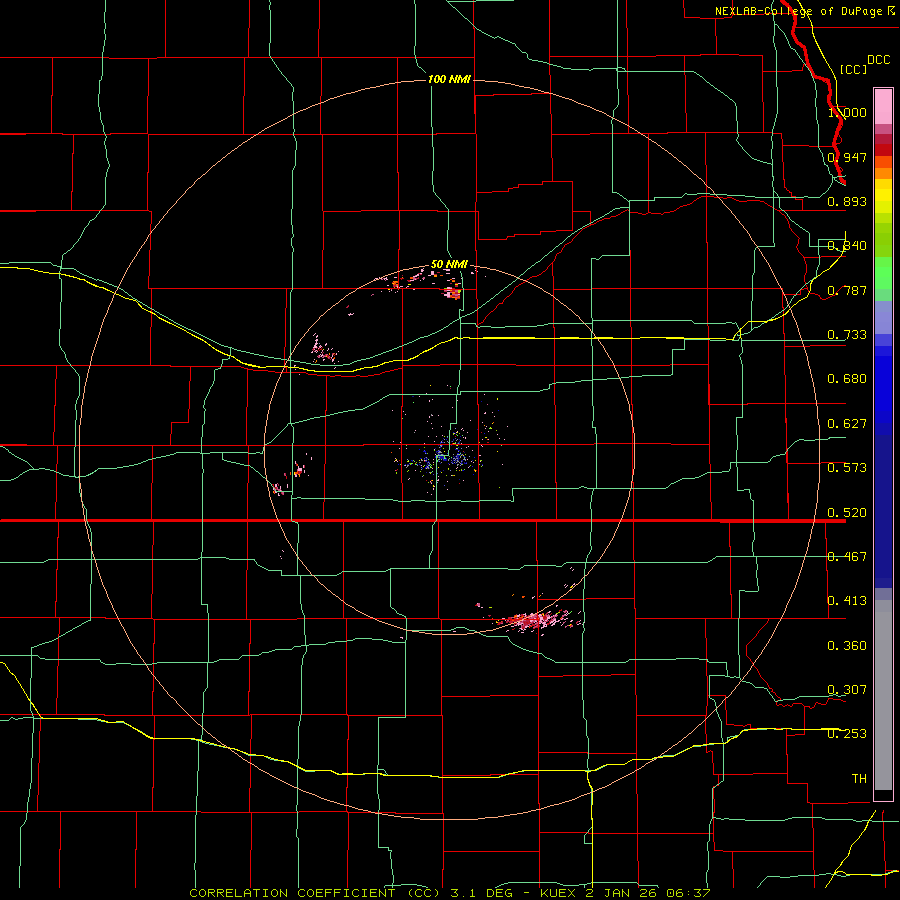
Task: Click the NEXLAB-College of DuPage credit text
Action: [798, 11]
